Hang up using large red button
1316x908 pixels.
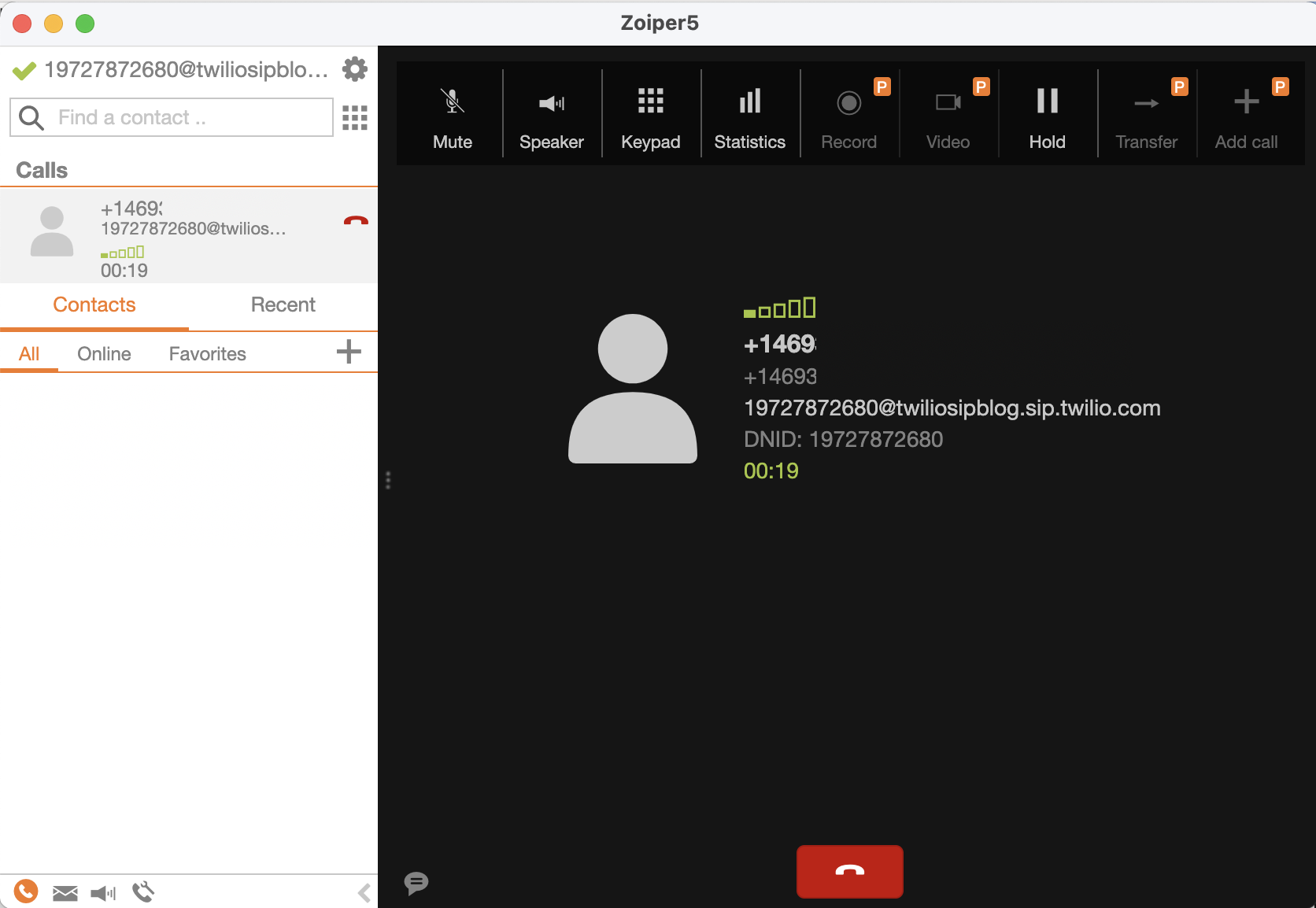coord(850,871)
